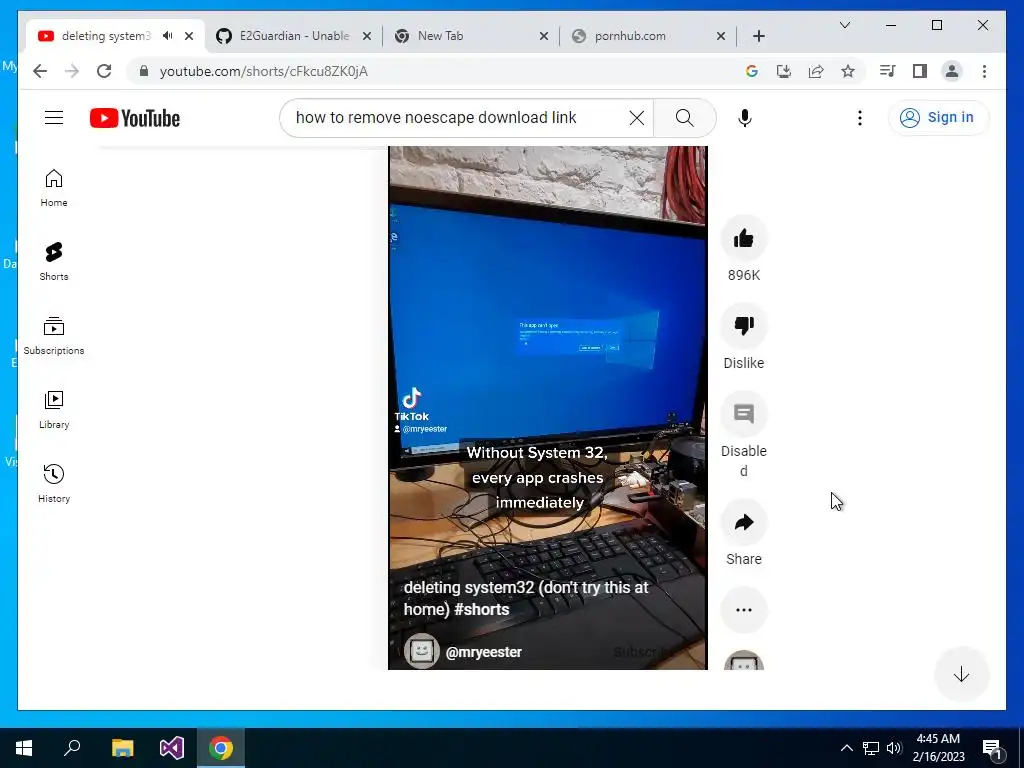Open the notification center
This screenshot has height=768, width=1024.
pos(993,748)
